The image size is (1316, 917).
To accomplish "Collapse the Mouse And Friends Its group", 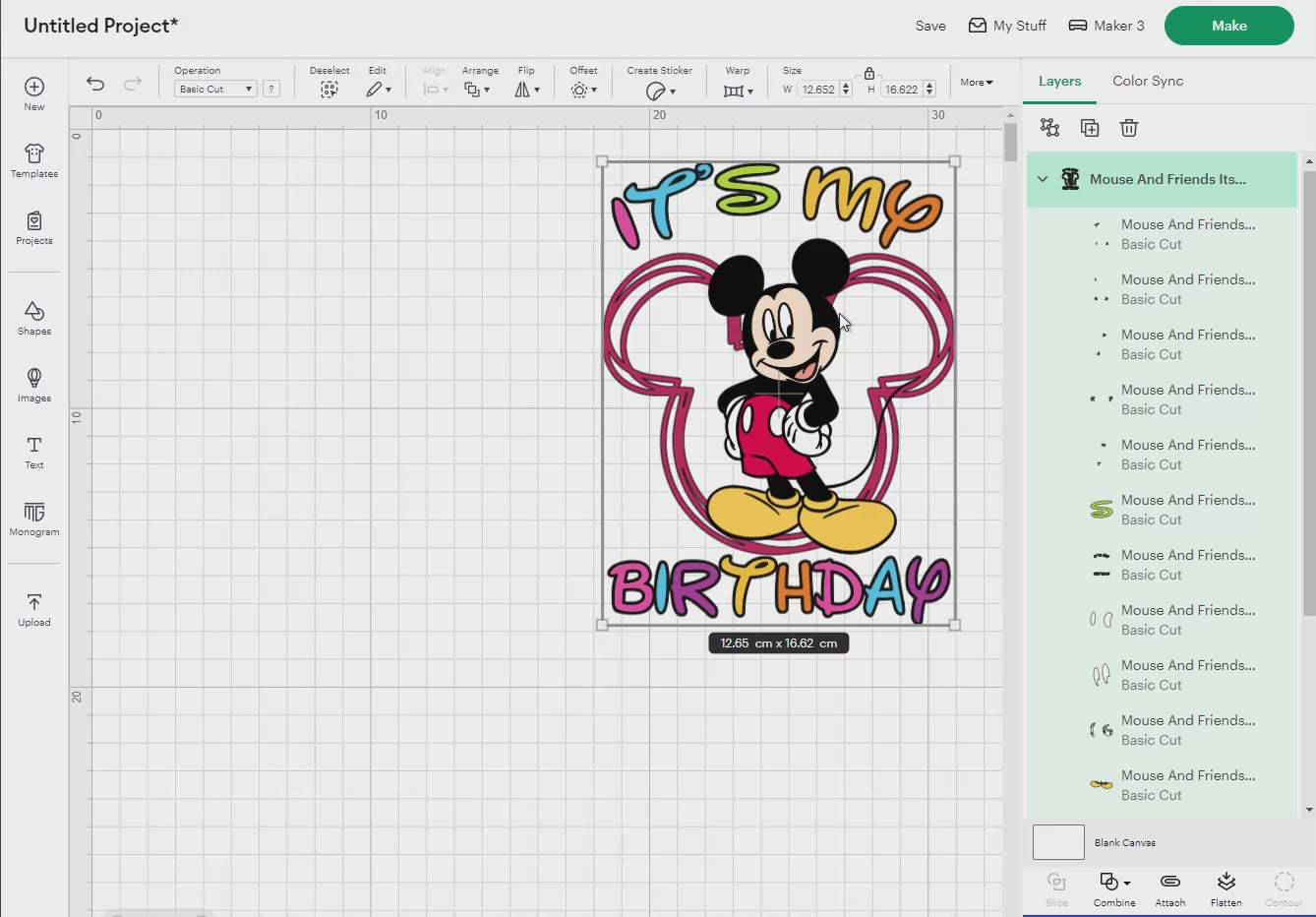I will 1043,179.
